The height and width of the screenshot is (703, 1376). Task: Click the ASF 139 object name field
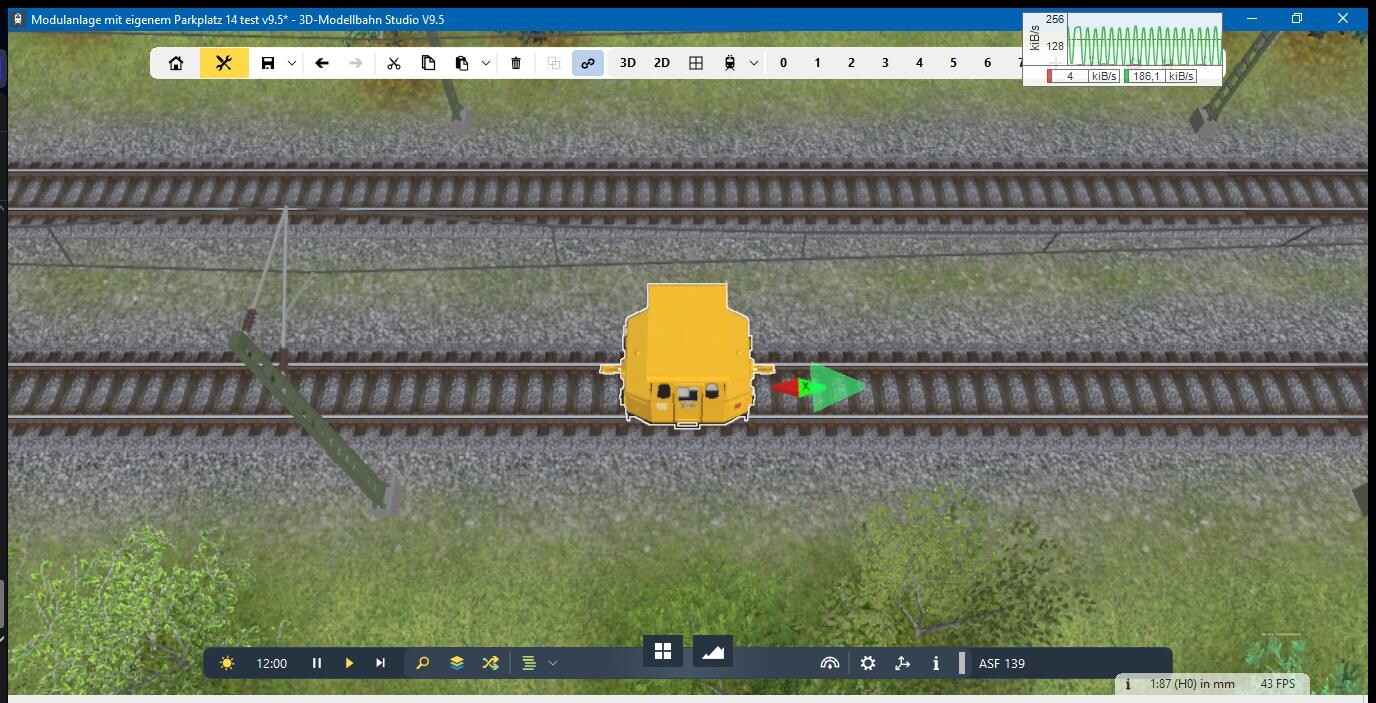click(x=1002, y=663)
